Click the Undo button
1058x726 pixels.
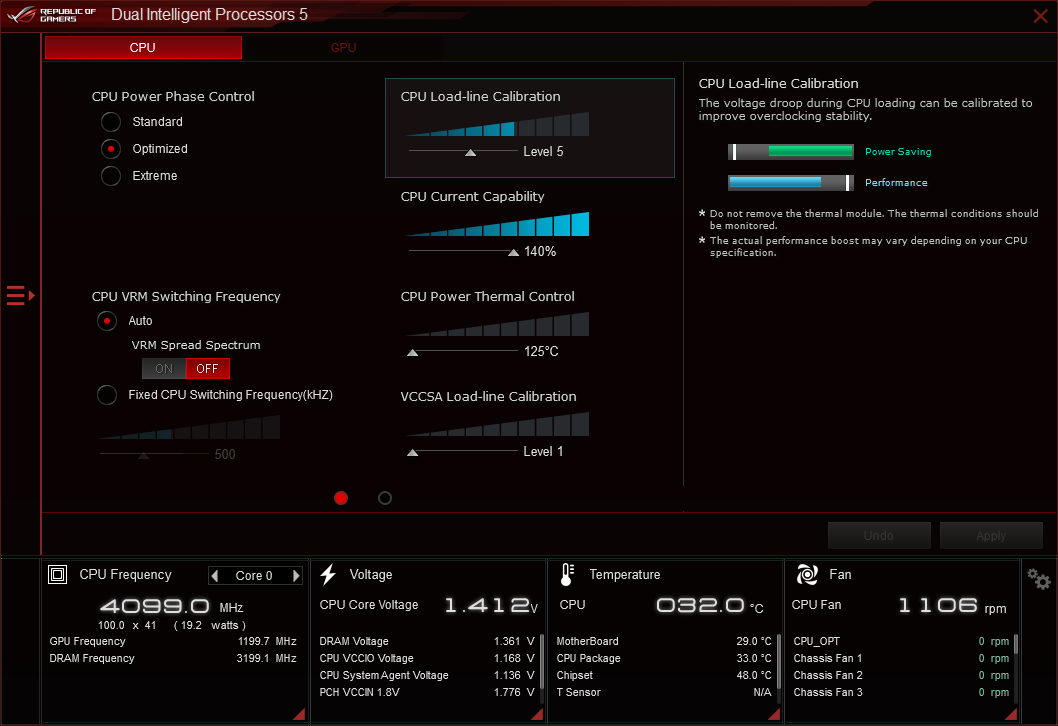pos(878,536)
